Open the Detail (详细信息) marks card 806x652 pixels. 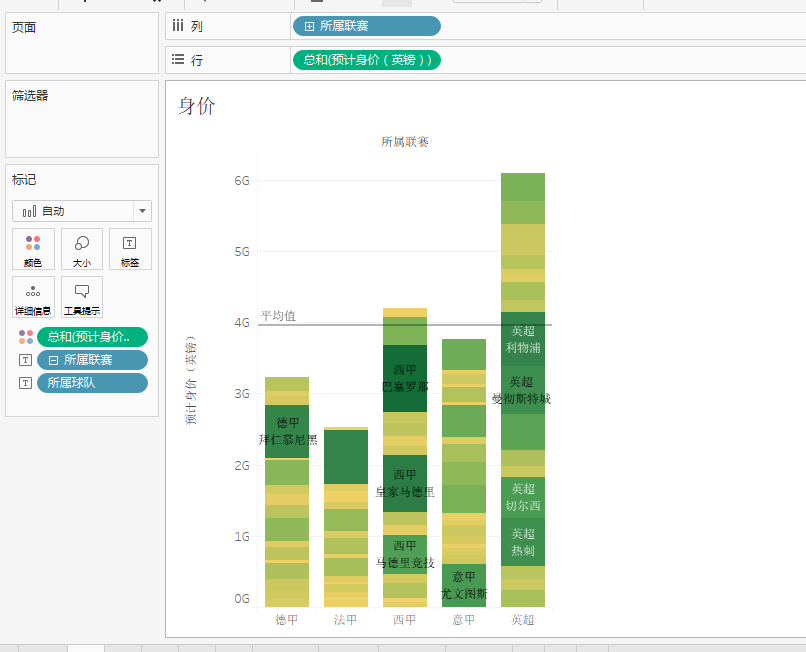point(33,297)
